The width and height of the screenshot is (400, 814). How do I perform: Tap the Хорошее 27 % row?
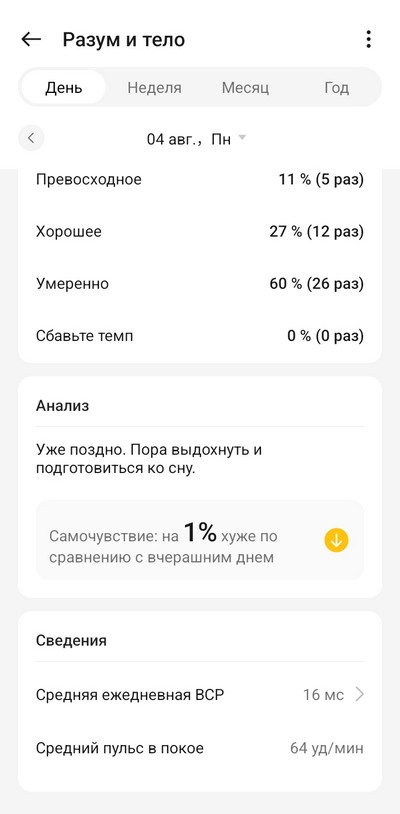pos(200,232)
